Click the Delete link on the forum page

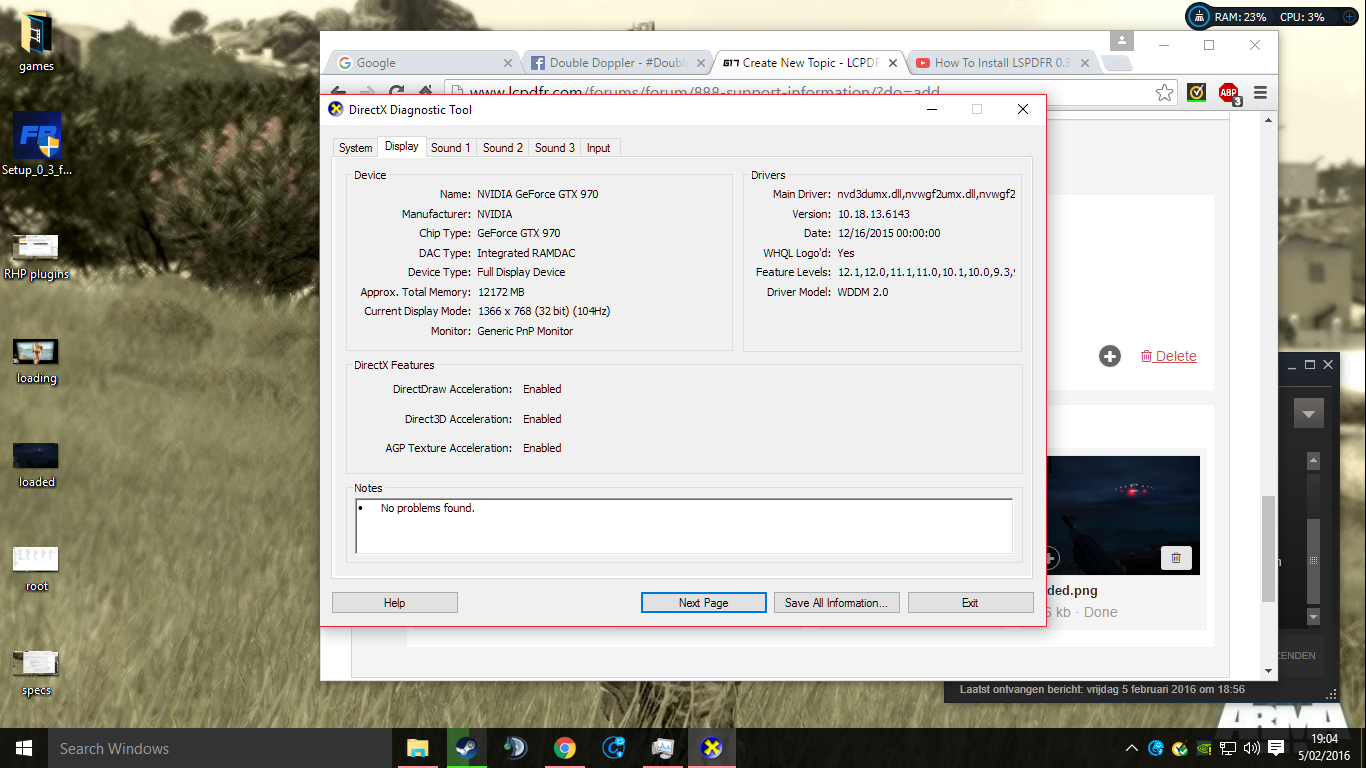coord(1169,356)
